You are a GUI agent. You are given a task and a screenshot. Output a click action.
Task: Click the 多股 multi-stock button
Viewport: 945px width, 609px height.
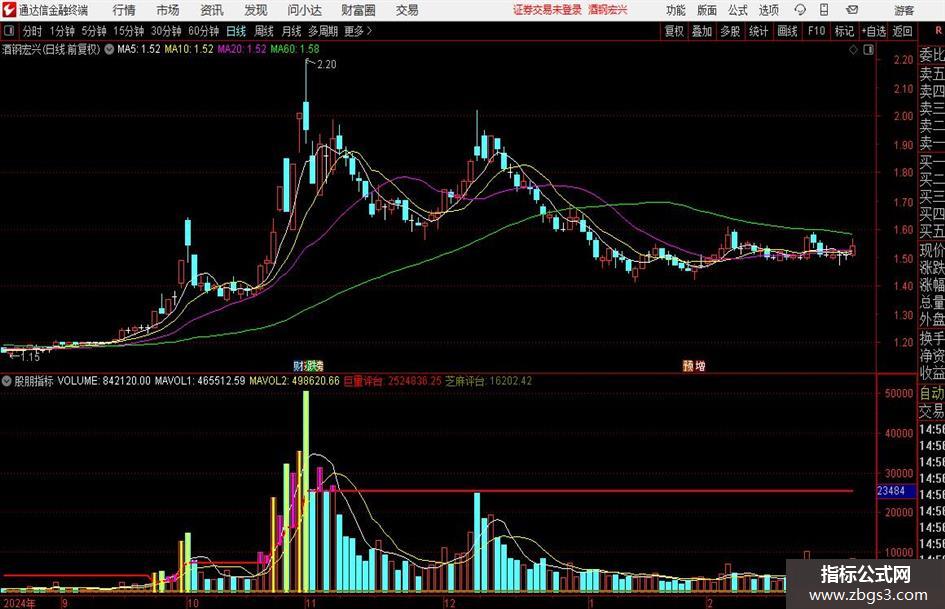(730, 31)
